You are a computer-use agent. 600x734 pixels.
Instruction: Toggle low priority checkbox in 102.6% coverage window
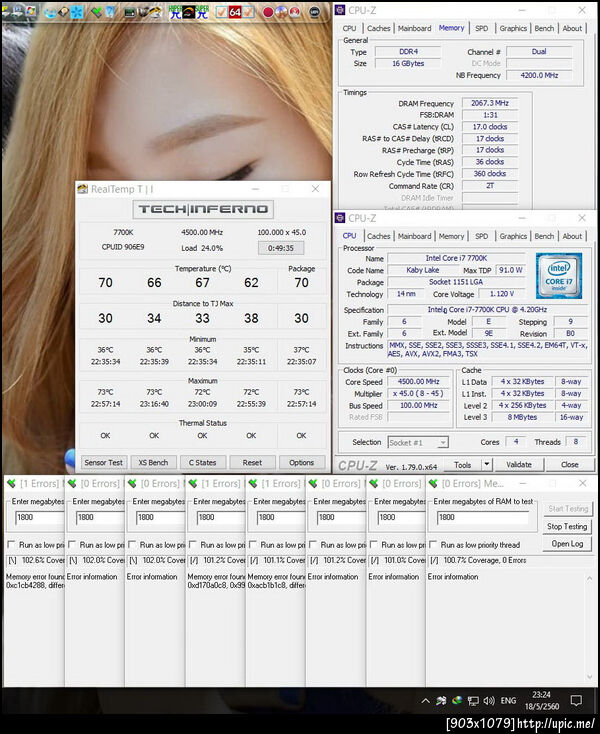(11, 544)
